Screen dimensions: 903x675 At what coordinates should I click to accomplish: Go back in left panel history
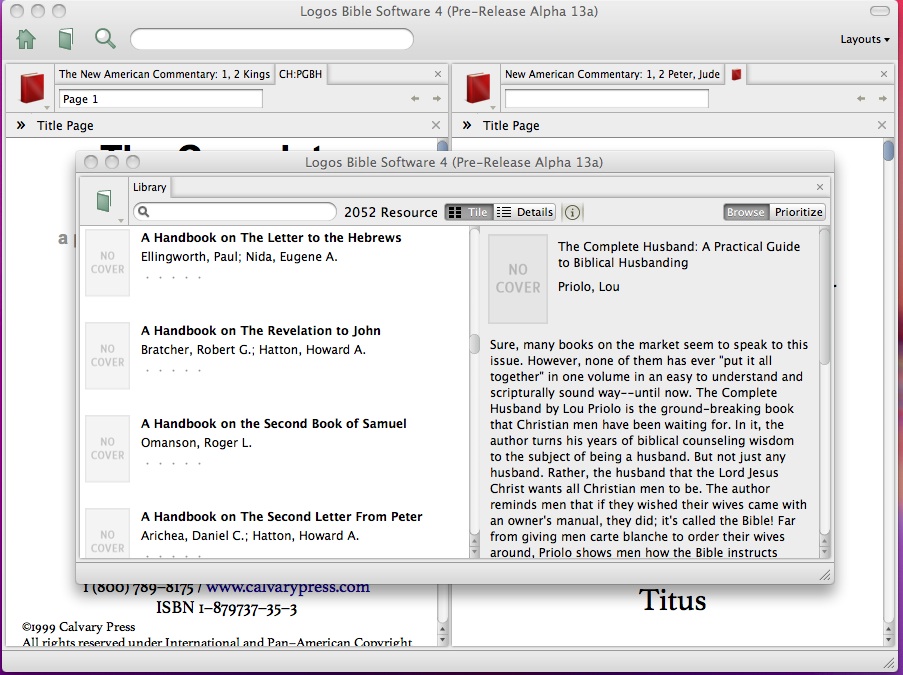(415, 98)
